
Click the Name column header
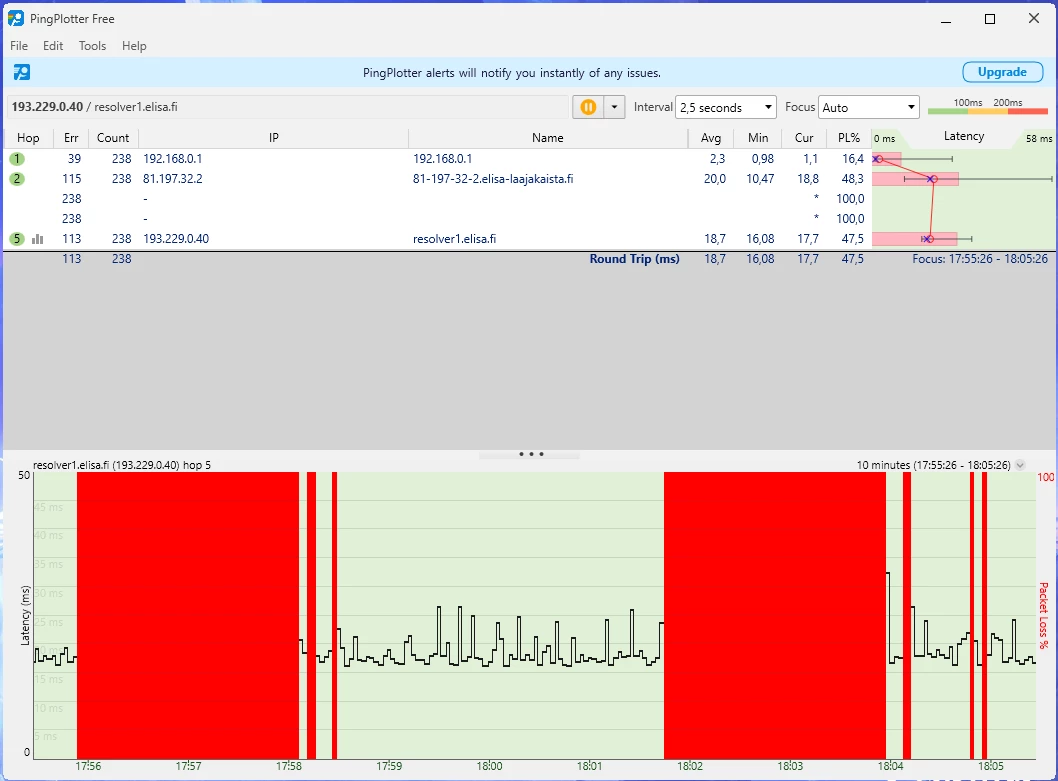547,138
